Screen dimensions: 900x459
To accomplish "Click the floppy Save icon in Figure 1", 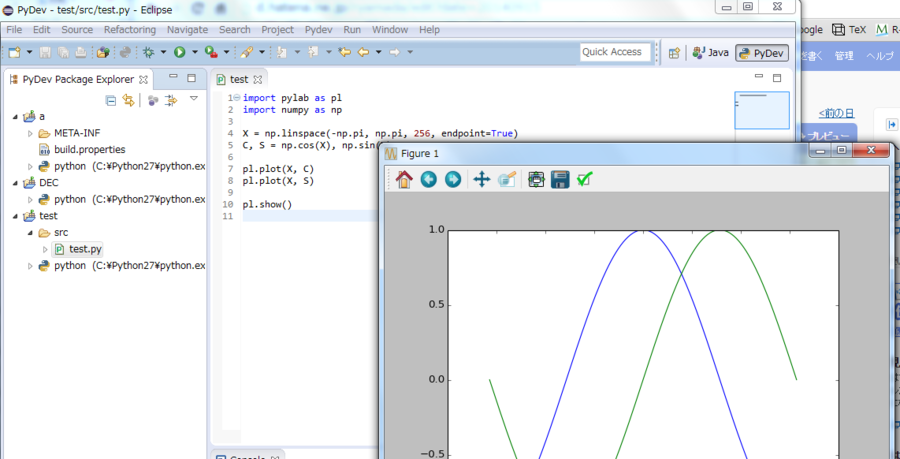I will [x=560, y=180].
